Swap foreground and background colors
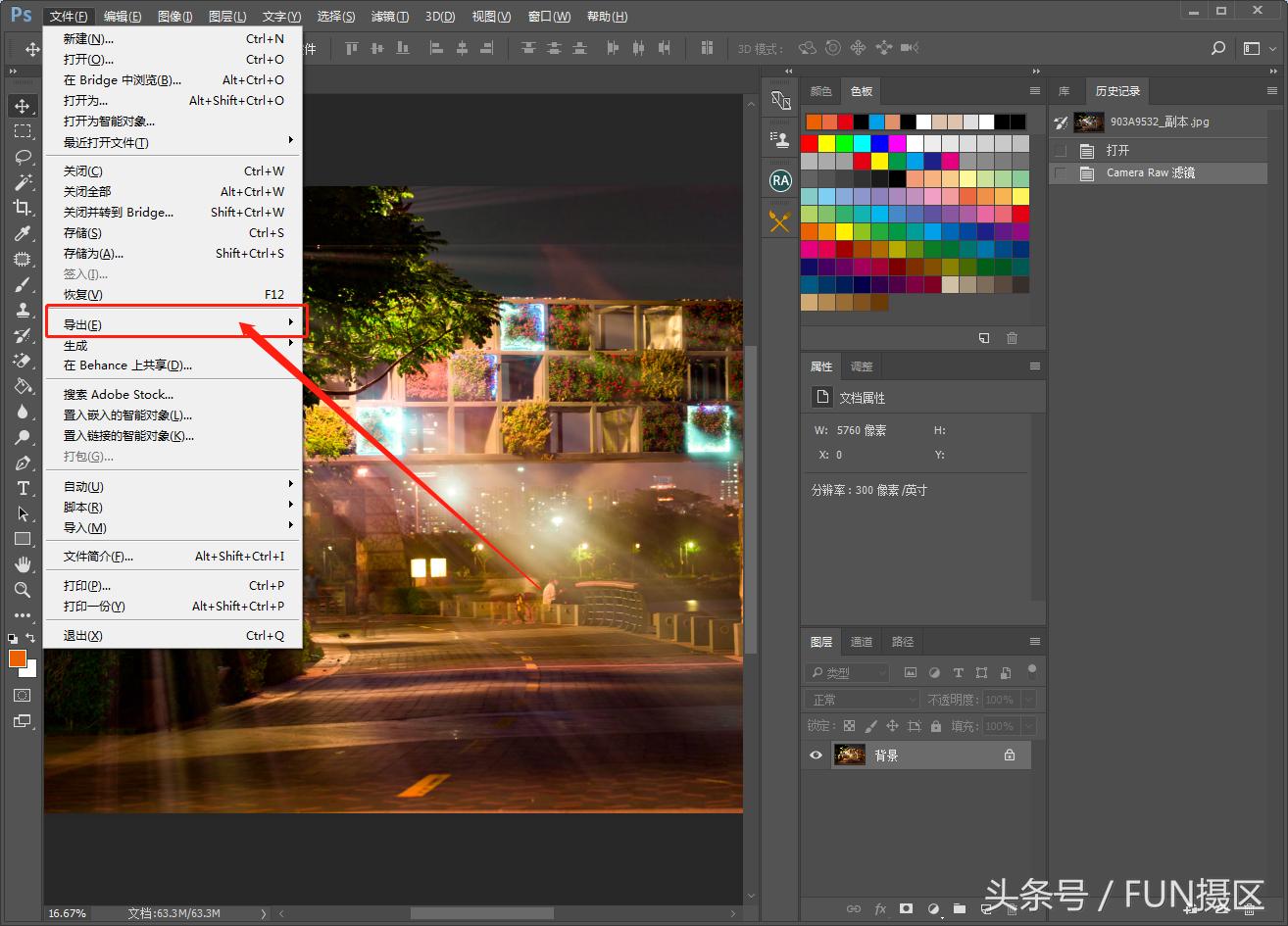Screen dimensions: 1288x926 30,639
